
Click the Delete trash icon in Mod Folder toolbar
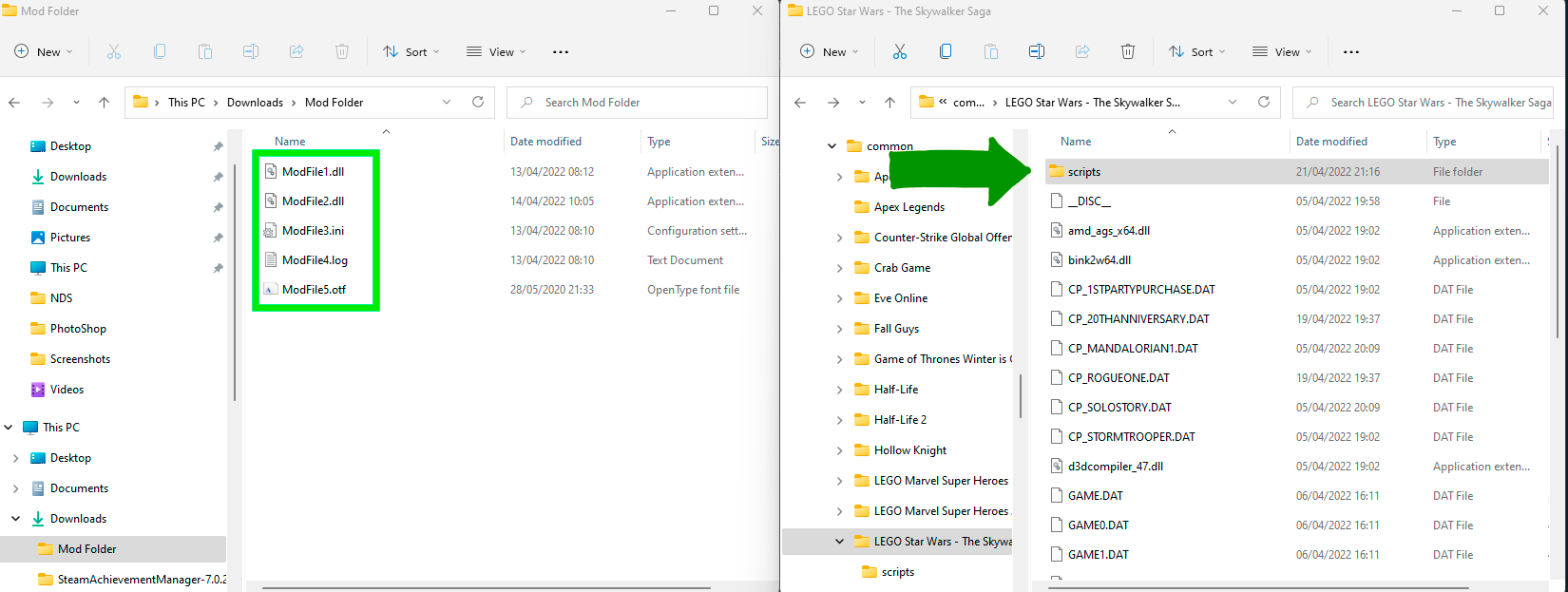tap(342, 52)
